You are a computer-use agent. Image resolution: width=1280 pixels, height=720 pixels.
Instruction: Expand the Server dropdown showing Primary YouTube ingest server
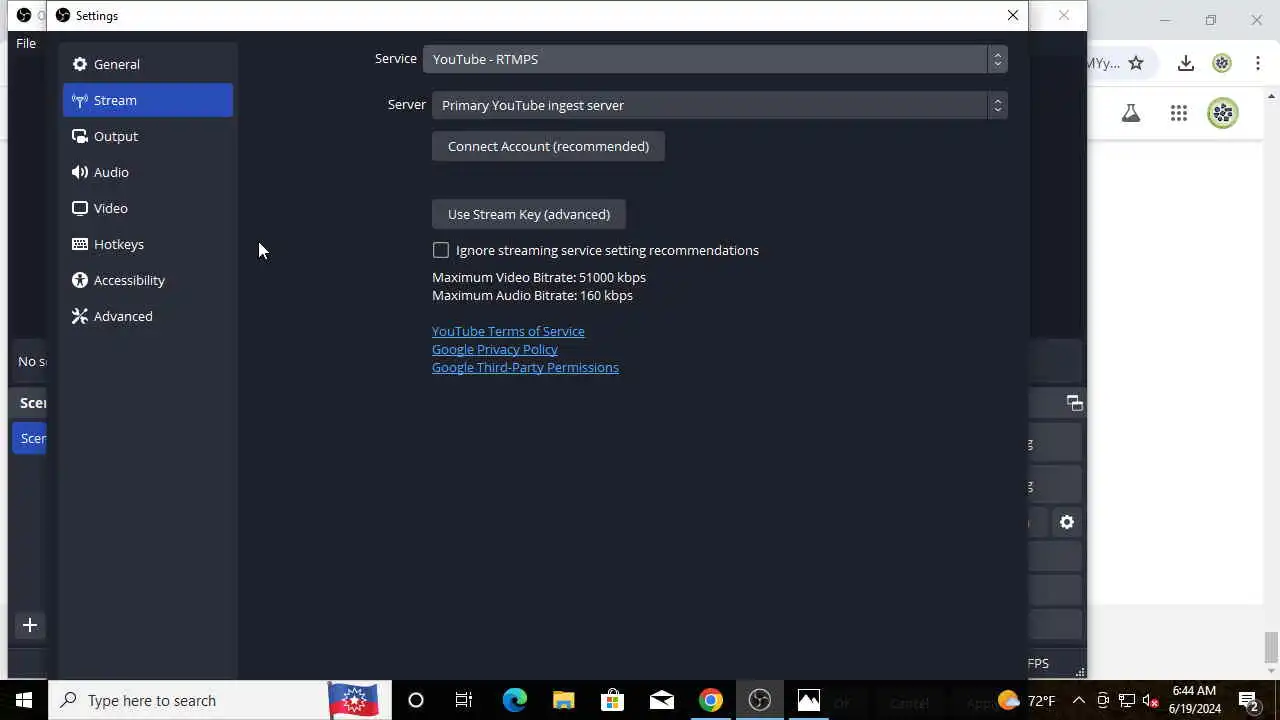click(719, 105)
